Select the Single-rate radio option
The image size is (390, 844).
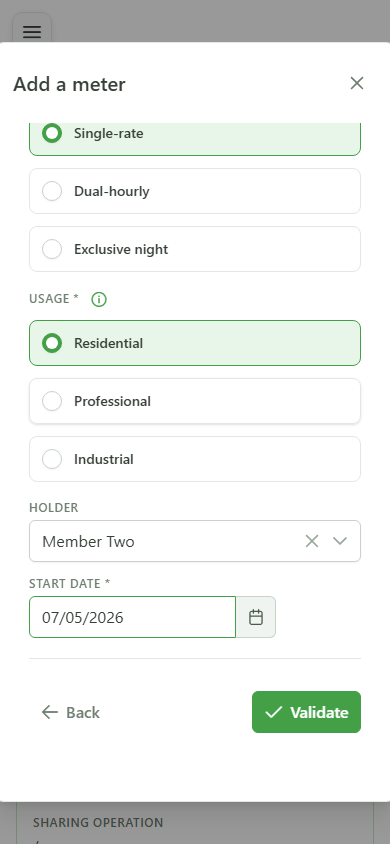[x=195, y=139]
